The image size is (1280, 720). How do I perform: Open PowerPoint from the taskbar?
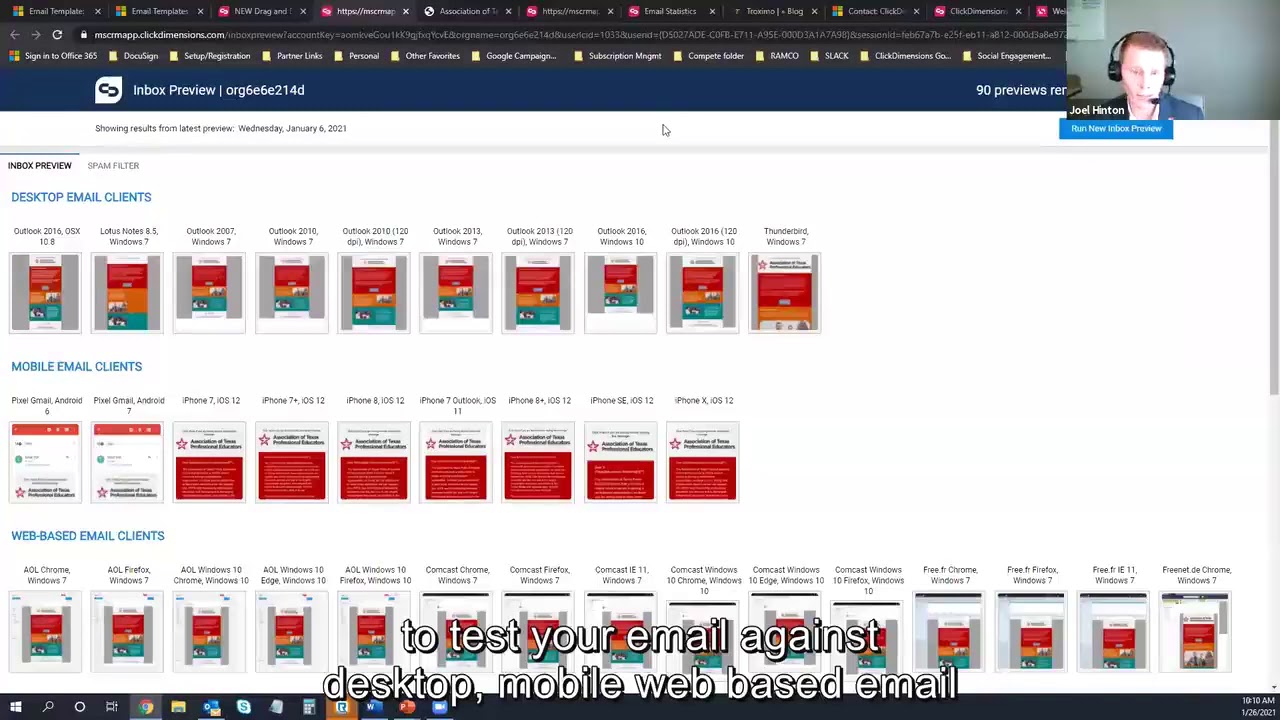tap(407, 707)
